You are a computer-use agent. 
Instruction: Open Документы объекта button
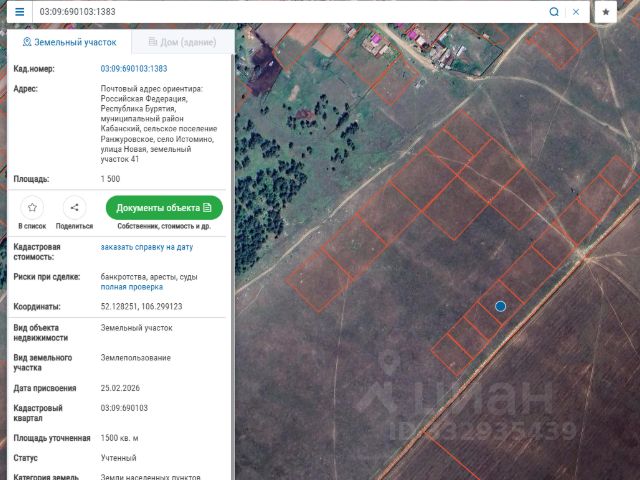(164, 208)
